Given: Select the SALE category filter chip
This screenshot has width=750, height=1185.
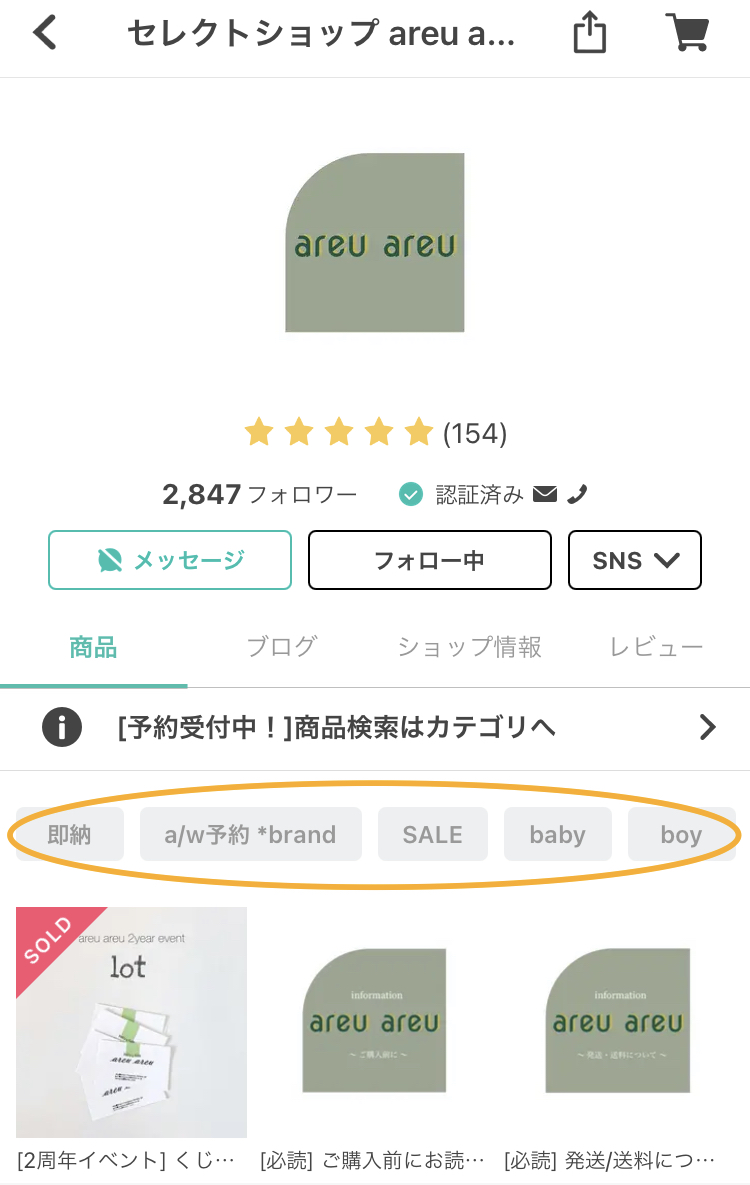Looking at the screenshot, I should pyautogui.click(x=432, y=834).
